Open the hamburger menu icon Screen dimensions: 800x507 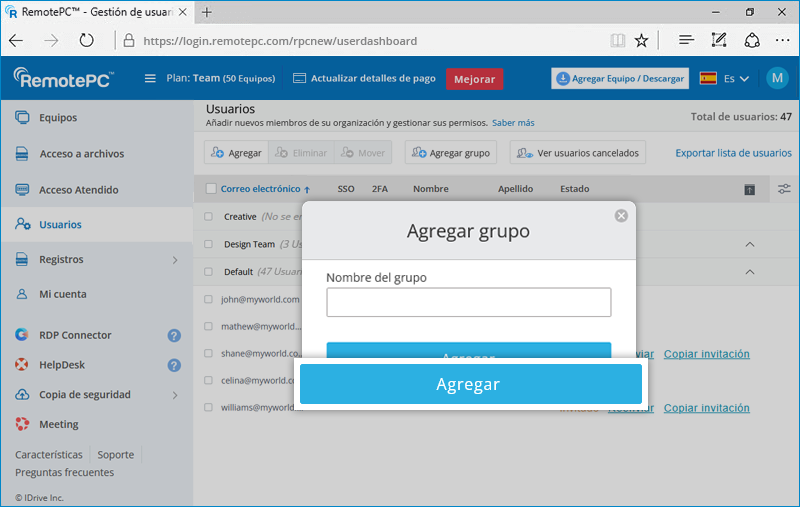point(150,79)
